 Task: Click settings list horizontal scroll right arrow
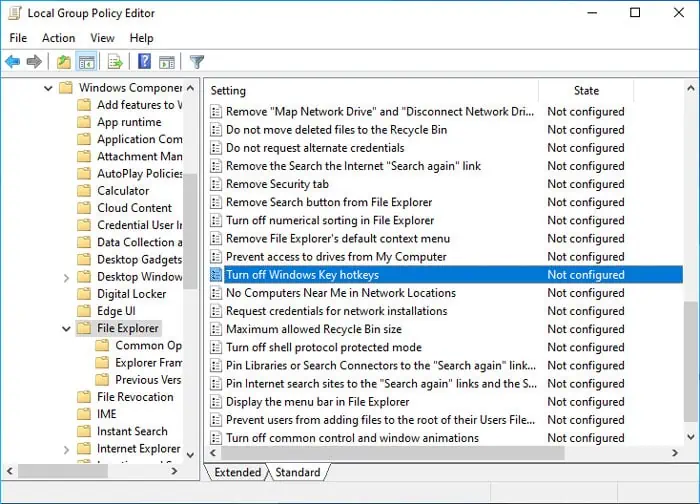click(675, 453)
